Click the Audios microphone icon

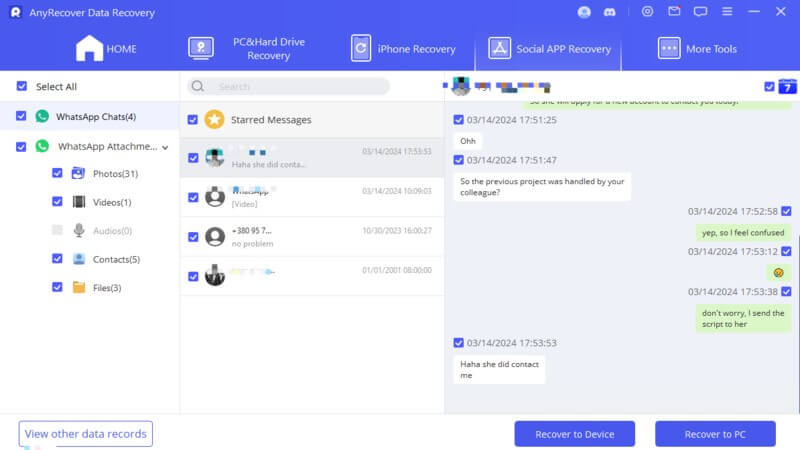coord(79,230)
